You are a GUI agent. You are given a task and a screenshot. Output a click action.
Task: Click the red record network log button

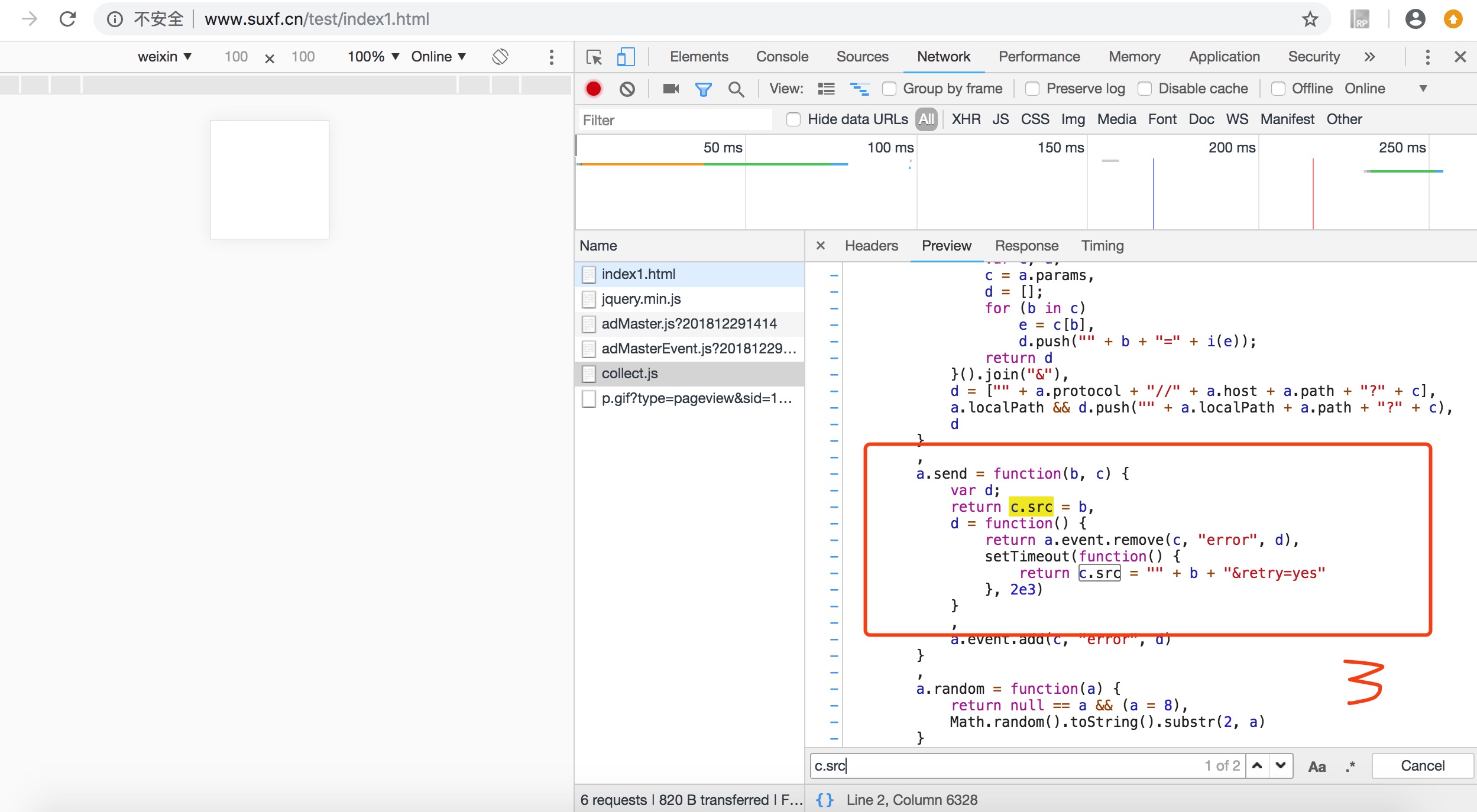coord(593,89)
